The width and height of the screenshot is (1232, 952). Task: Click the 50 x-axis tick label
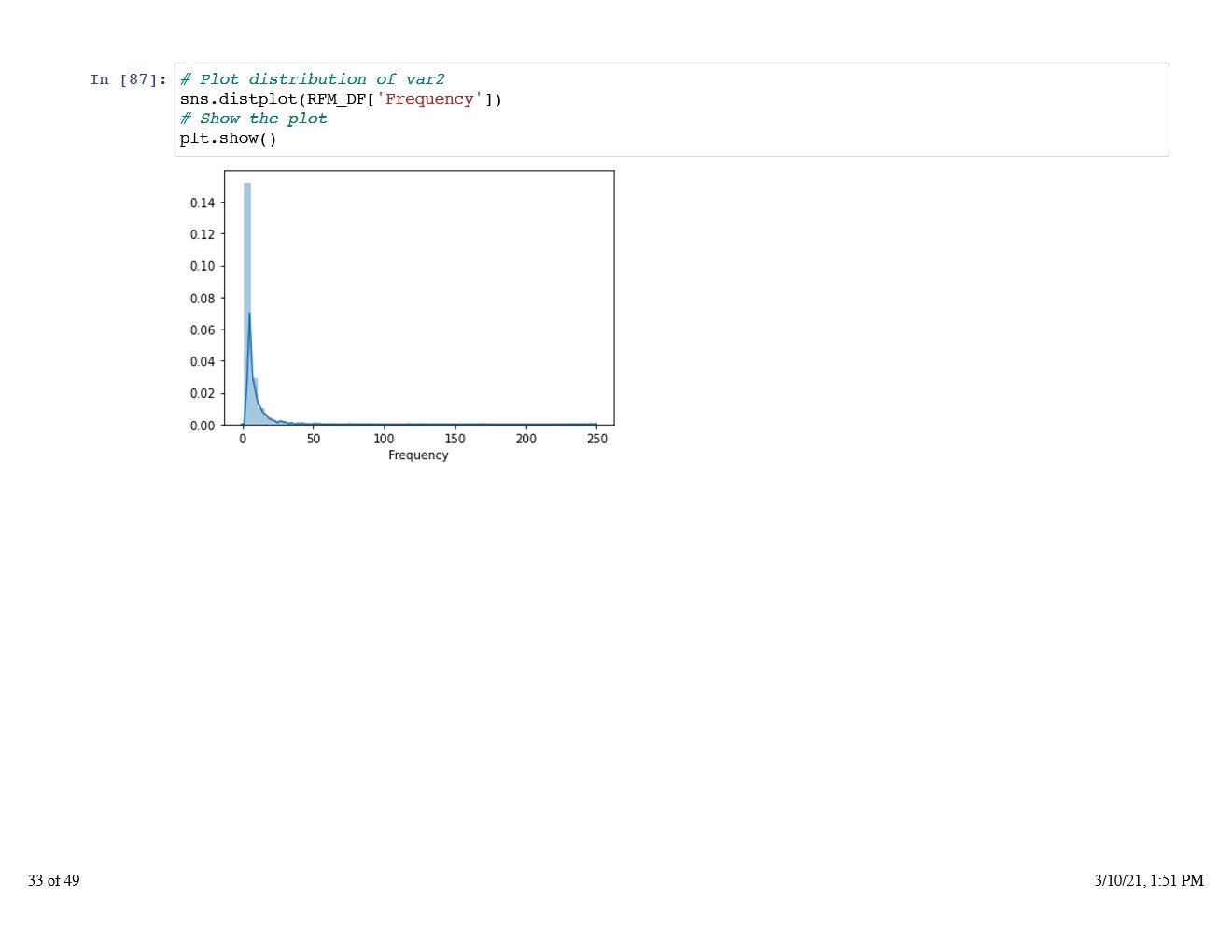click(x=314, y=440)
